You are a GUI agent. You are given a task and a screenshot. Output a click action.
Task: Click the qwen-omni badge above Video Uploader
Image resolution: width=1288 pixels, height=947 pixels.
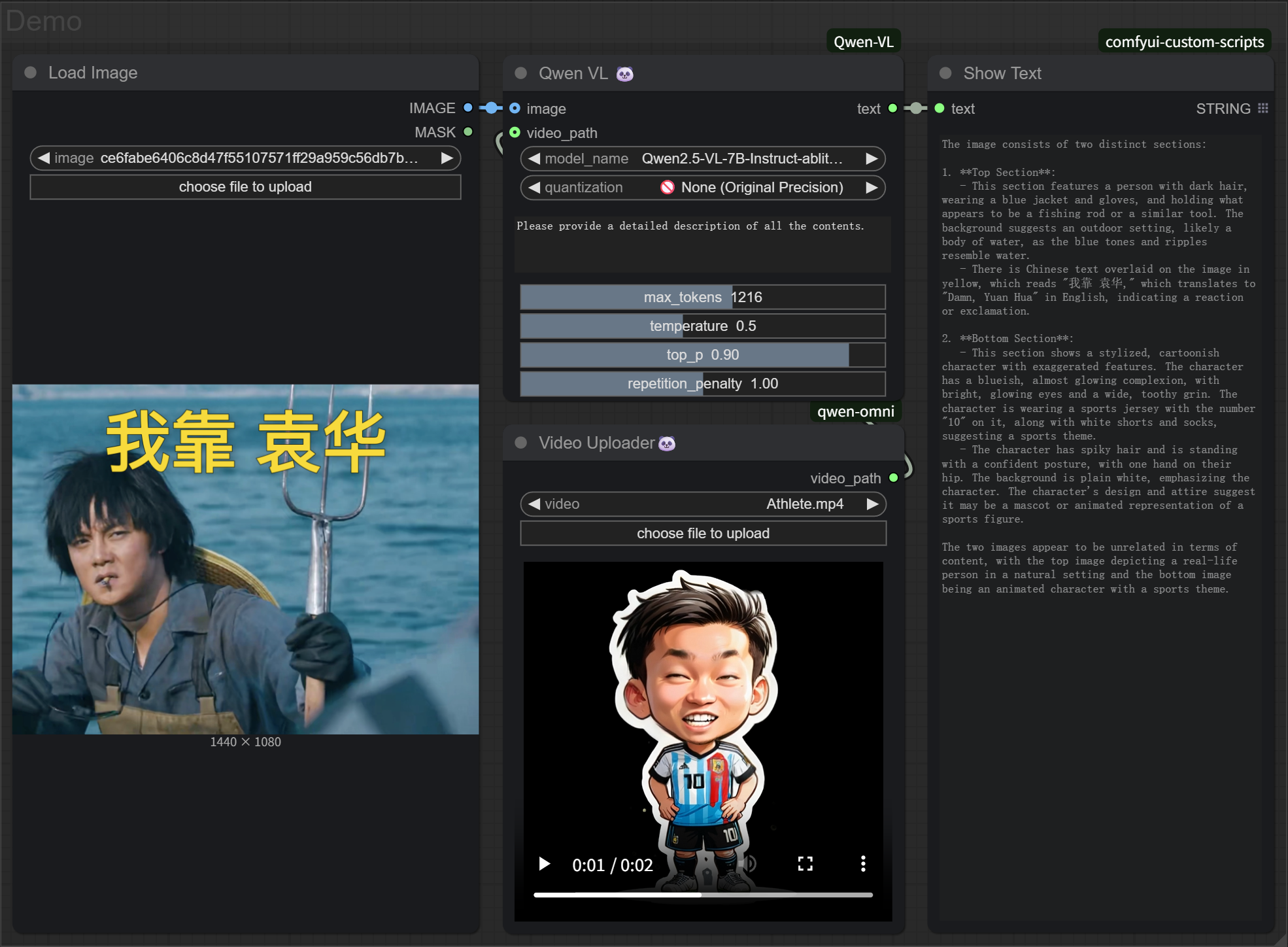[x=856, y=411]
